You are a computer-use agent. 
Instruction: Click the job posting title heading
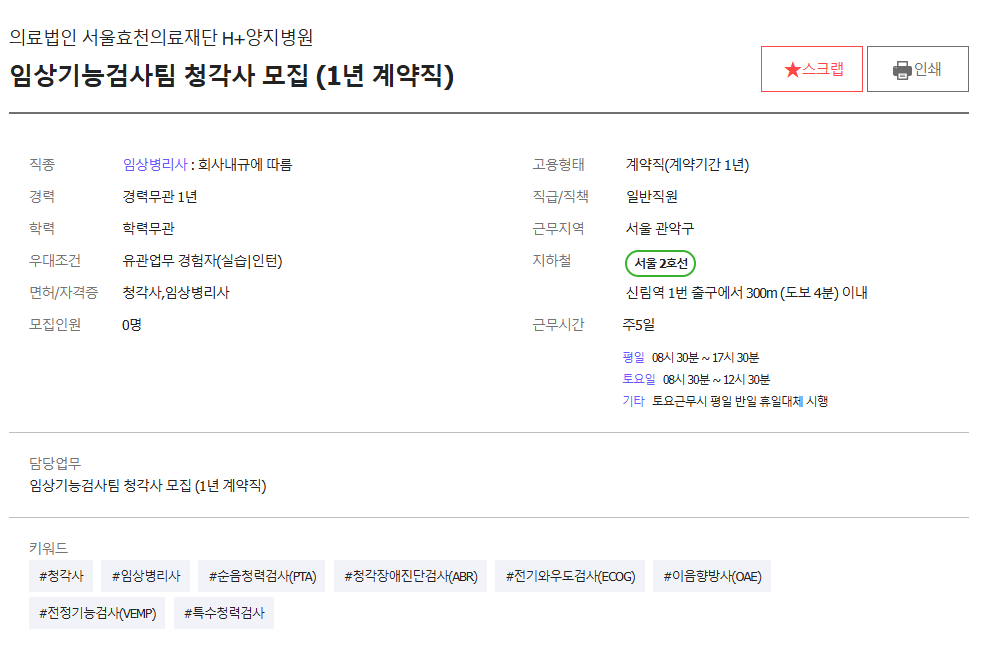(232, 76)
